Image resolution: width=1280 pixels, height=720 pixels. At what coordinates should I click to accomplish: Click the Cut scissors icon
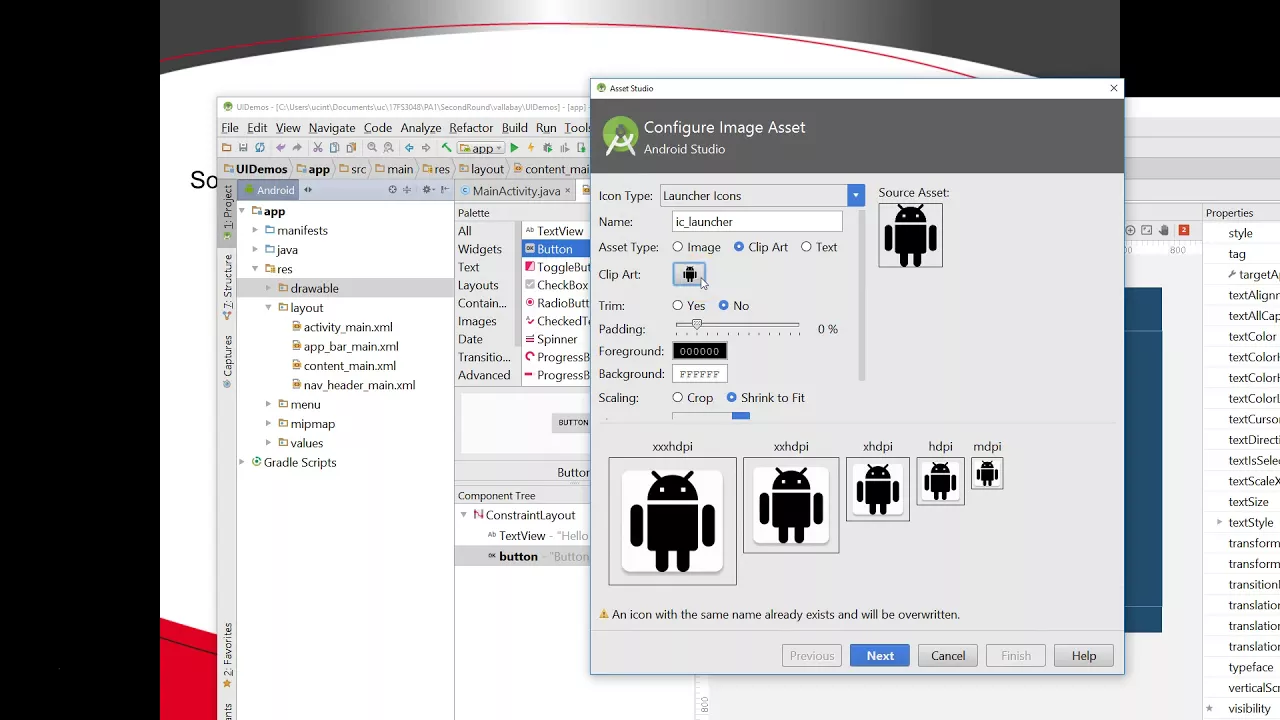[x=318, y=148]
